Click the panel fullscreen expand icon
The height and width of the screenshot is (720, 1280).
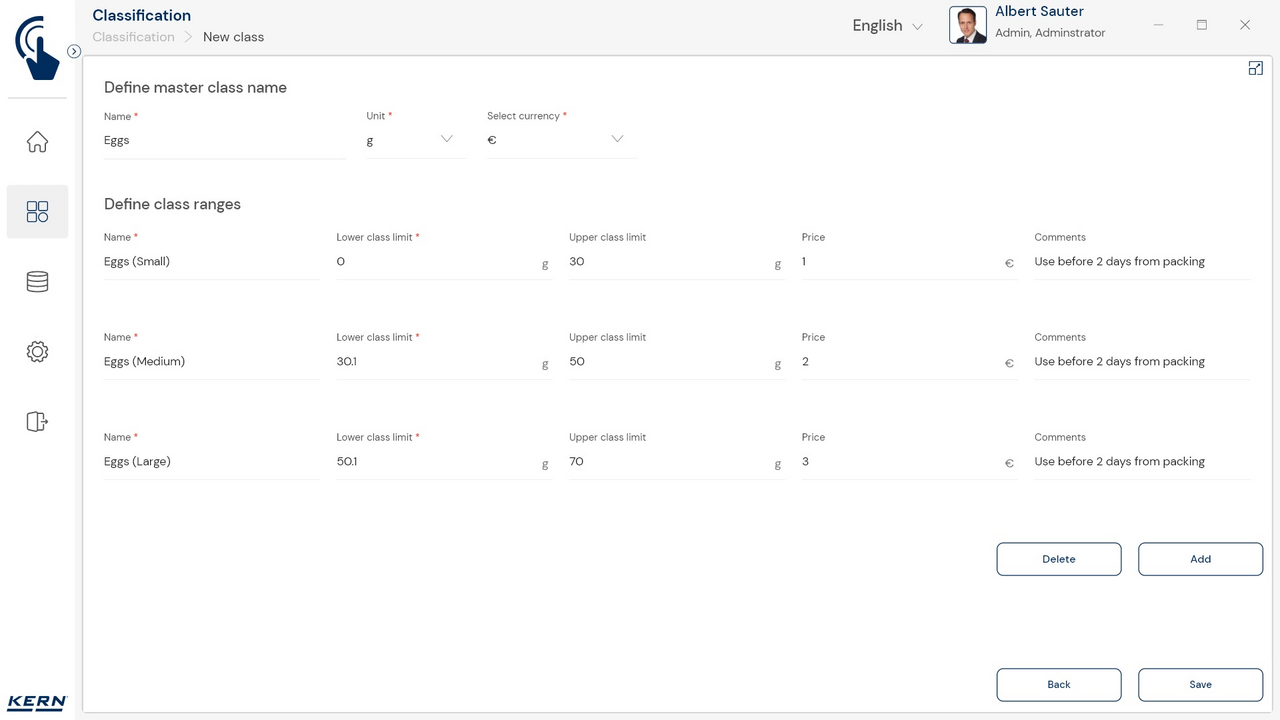(1255, 68)
